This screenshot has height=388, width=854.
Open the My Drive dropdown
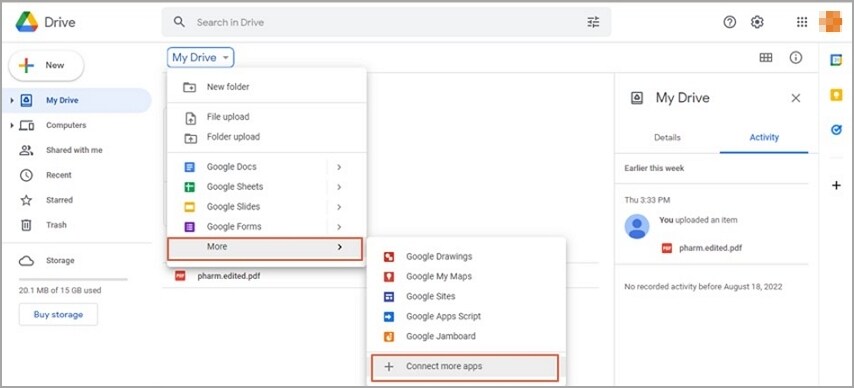click(201, 58)
